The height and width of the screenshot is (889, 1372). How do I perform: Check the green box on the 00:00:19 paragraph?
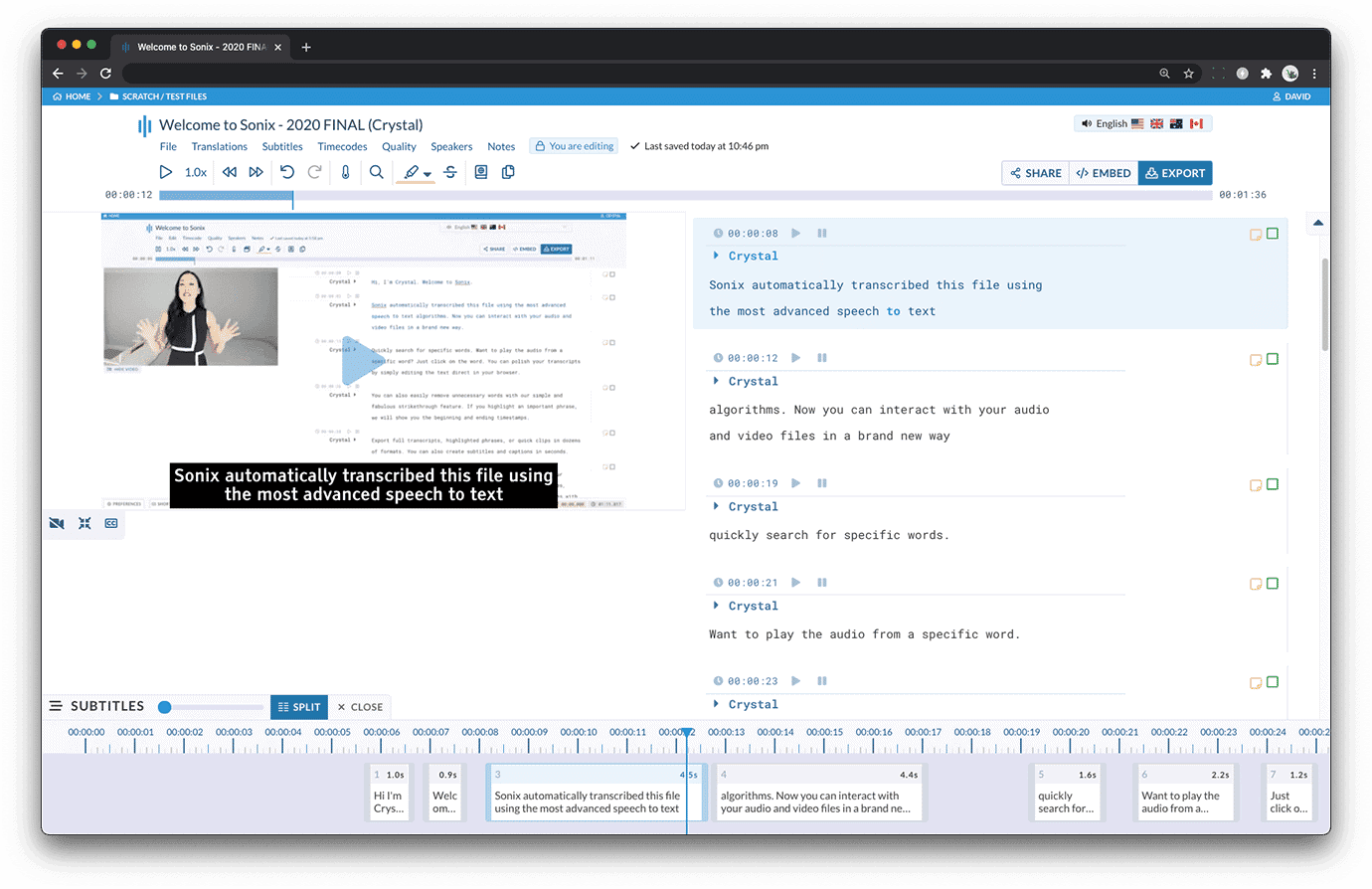1273,484
